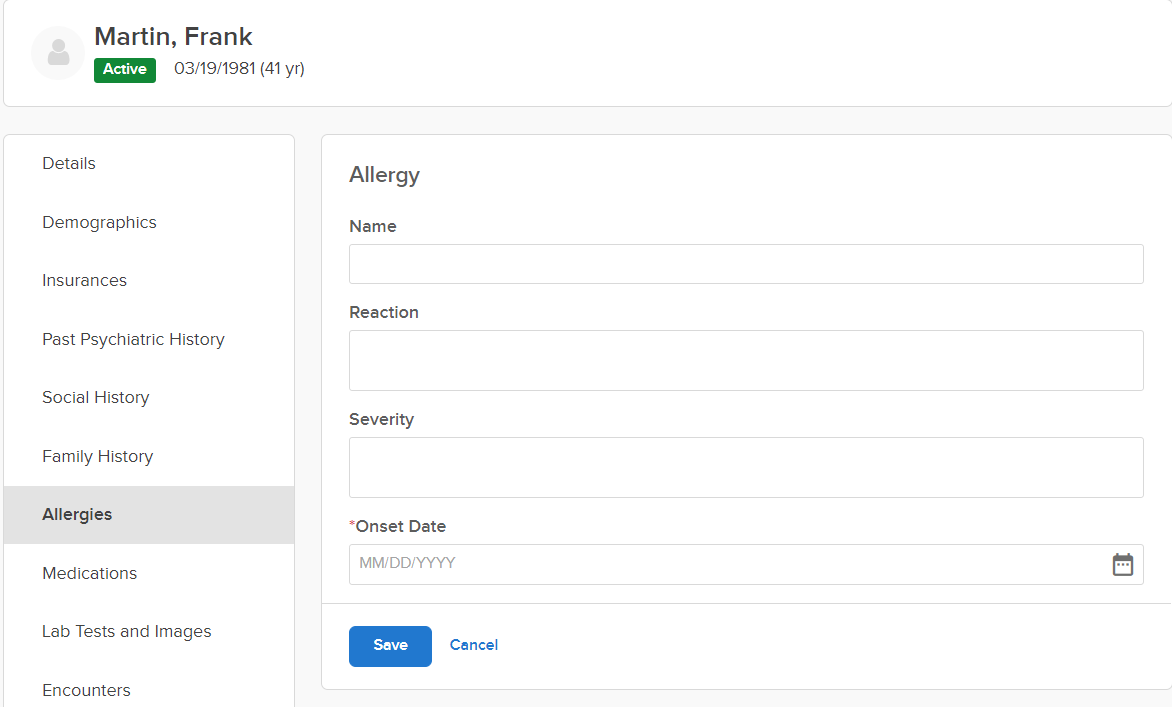Select the Allergies sidebar item

77,515
